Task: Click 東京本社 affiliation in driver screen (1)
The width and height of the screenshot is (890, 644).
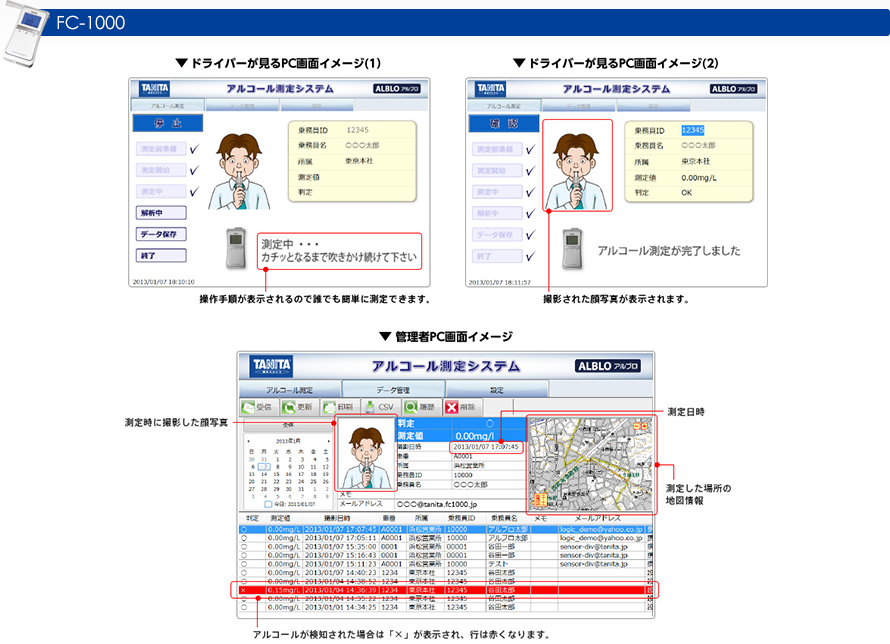Action: [359, 161]
